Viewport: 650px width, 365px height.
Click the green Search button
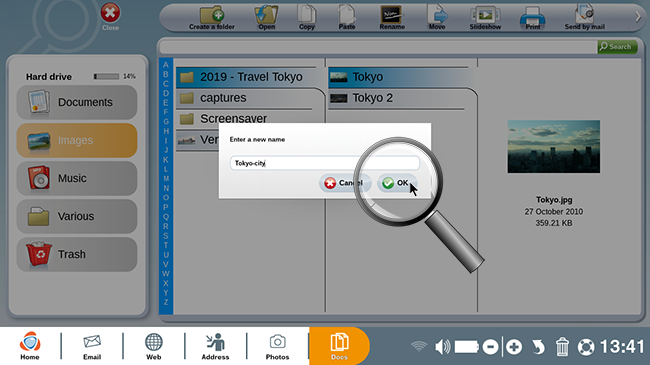617,46
